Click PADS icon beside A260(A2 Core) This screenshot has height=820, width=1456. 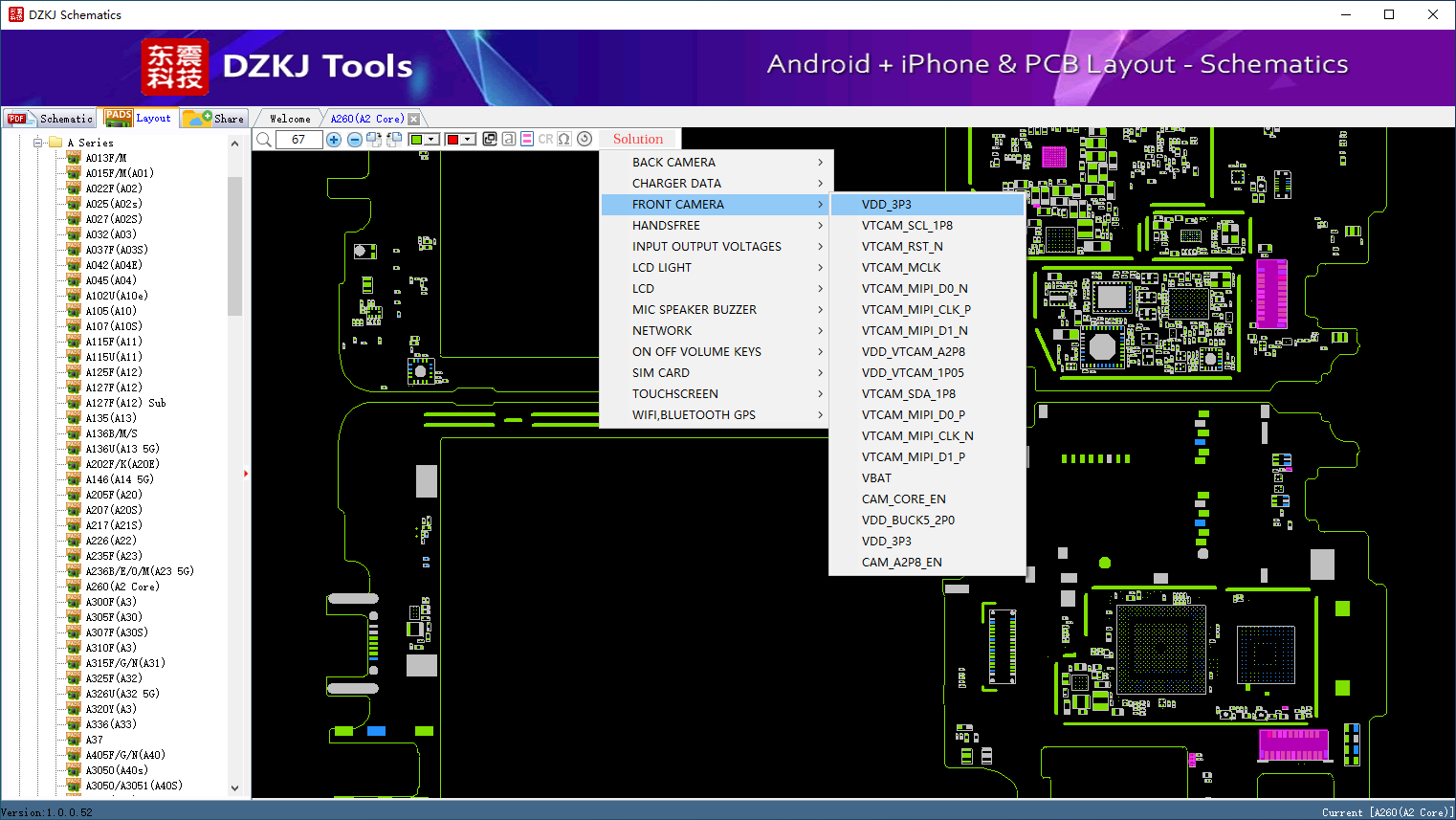[74, 587]
